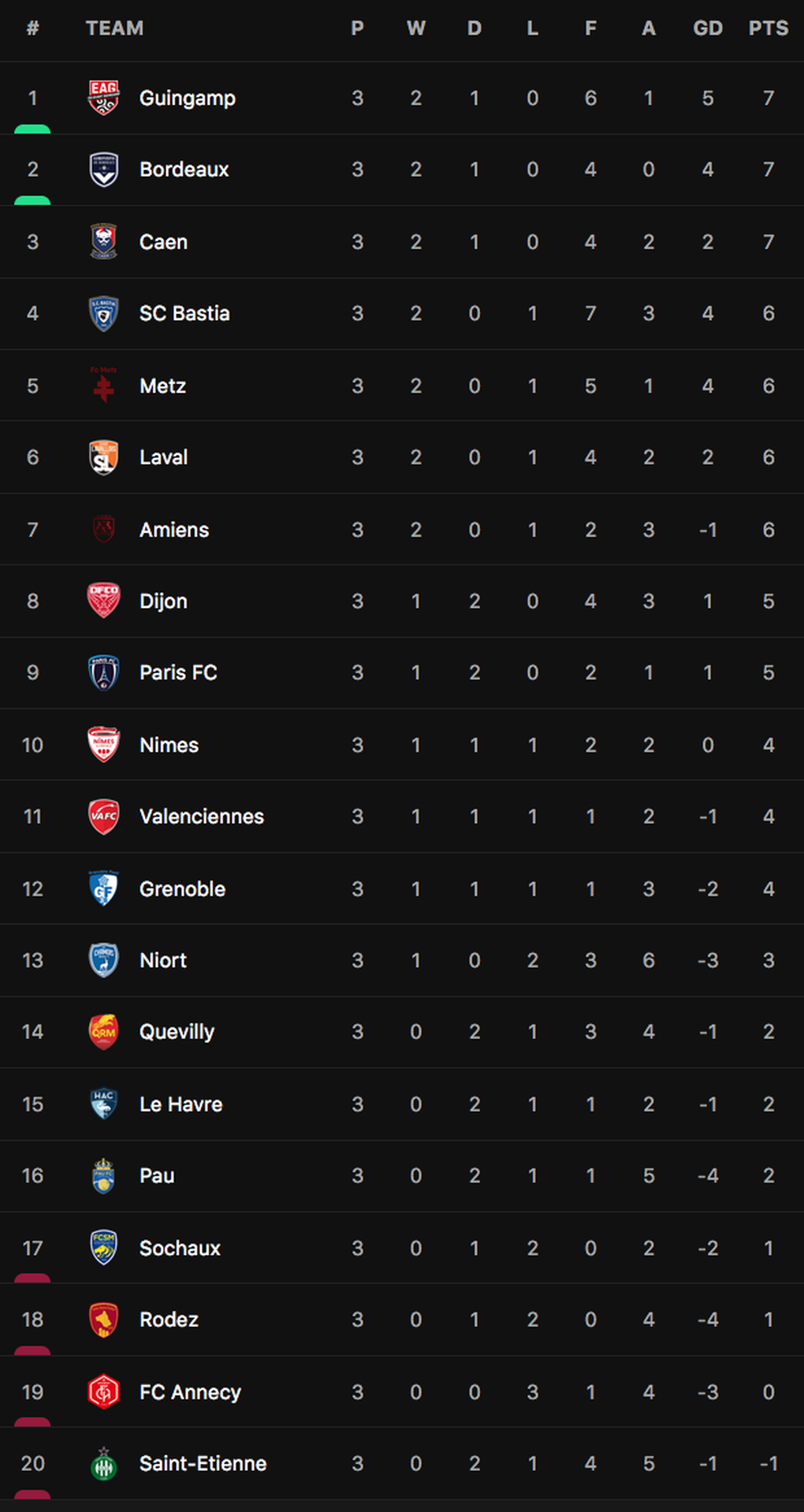
Task: Open the Nimes team link
Action: tap(169, 745)
